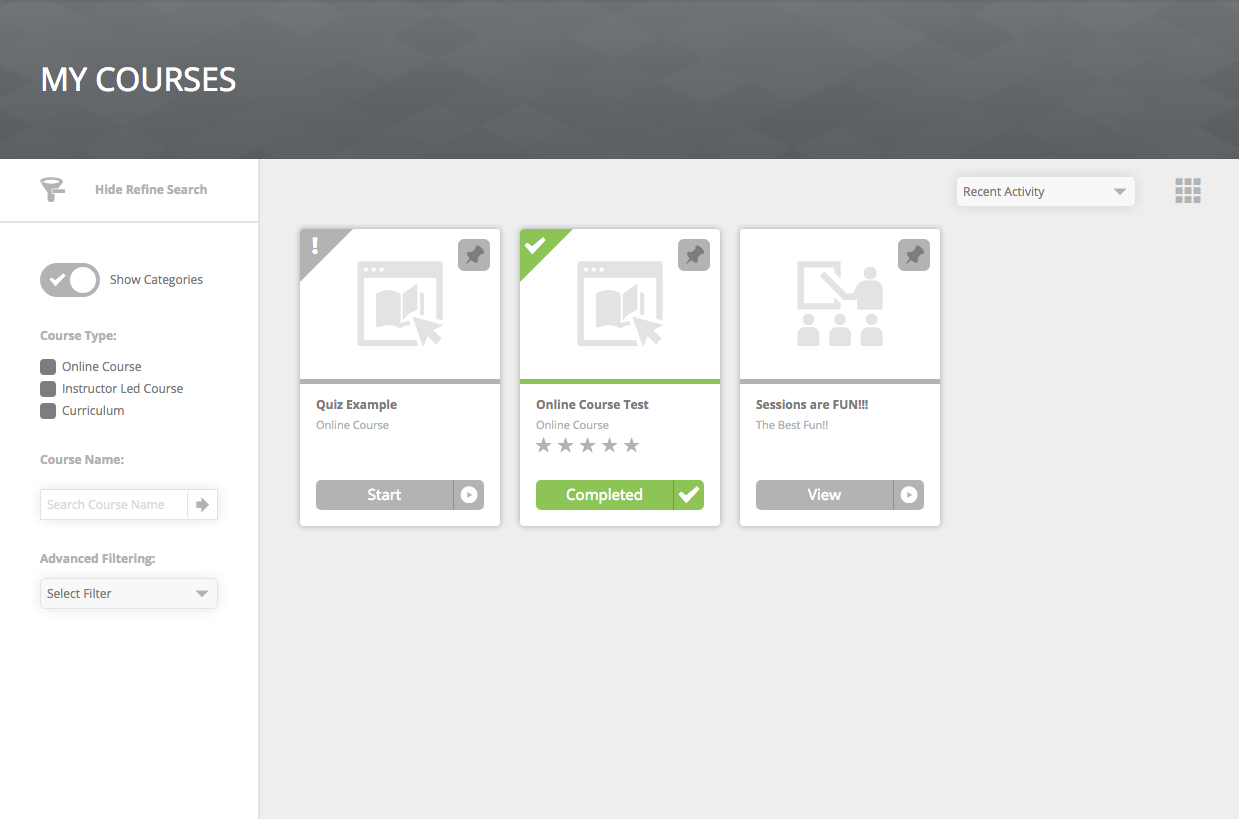
Task: Click the checkmark icon on the Completed button
Action: [x=689, y=495]
